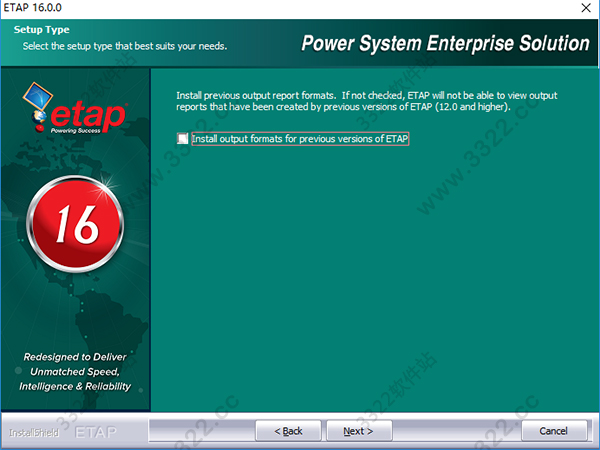Close the ETAP 16.0.0 installer window
This screenshot has height=450, width=600.
[586, 8]
